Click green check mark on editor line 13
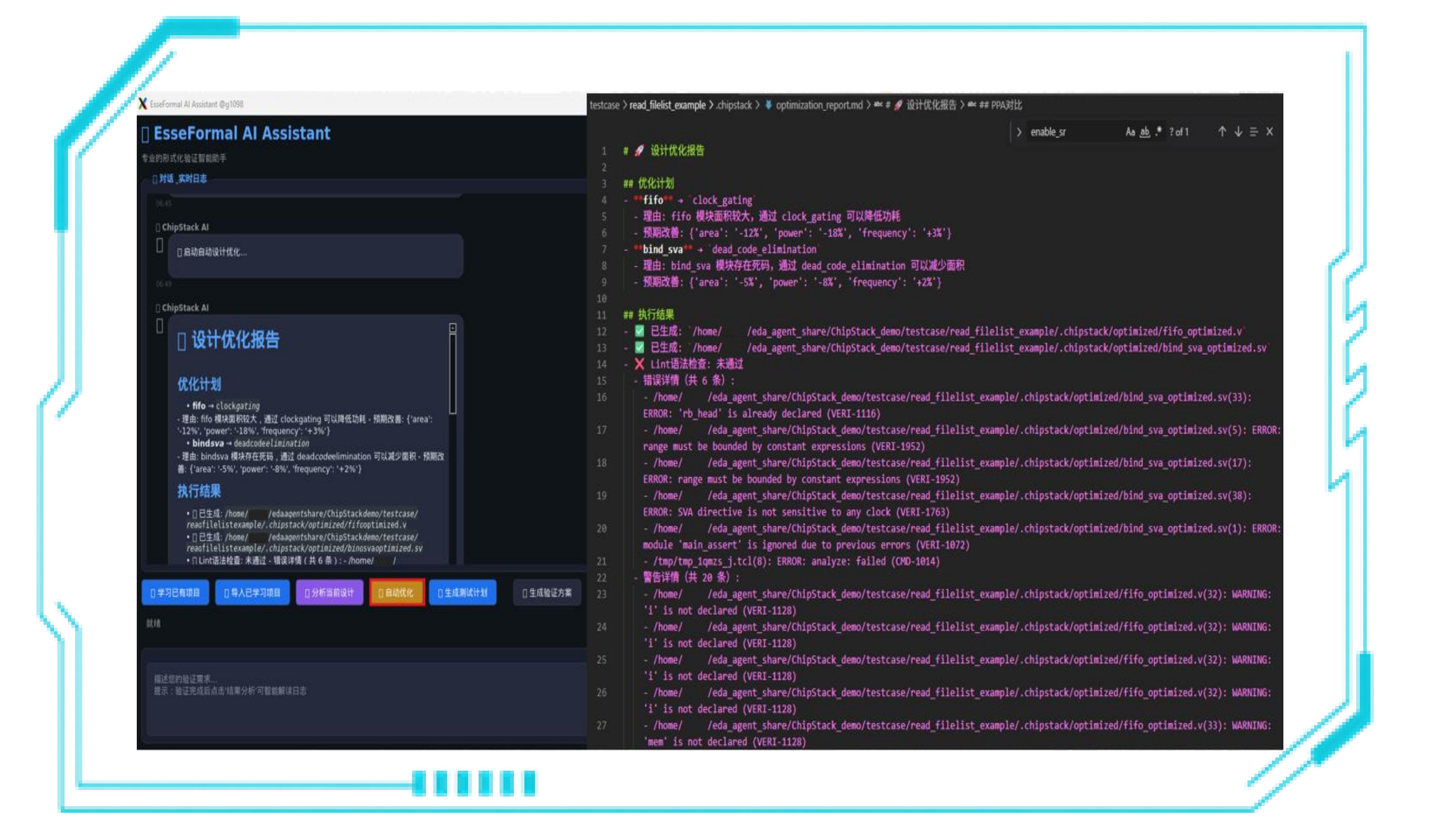 639,348
